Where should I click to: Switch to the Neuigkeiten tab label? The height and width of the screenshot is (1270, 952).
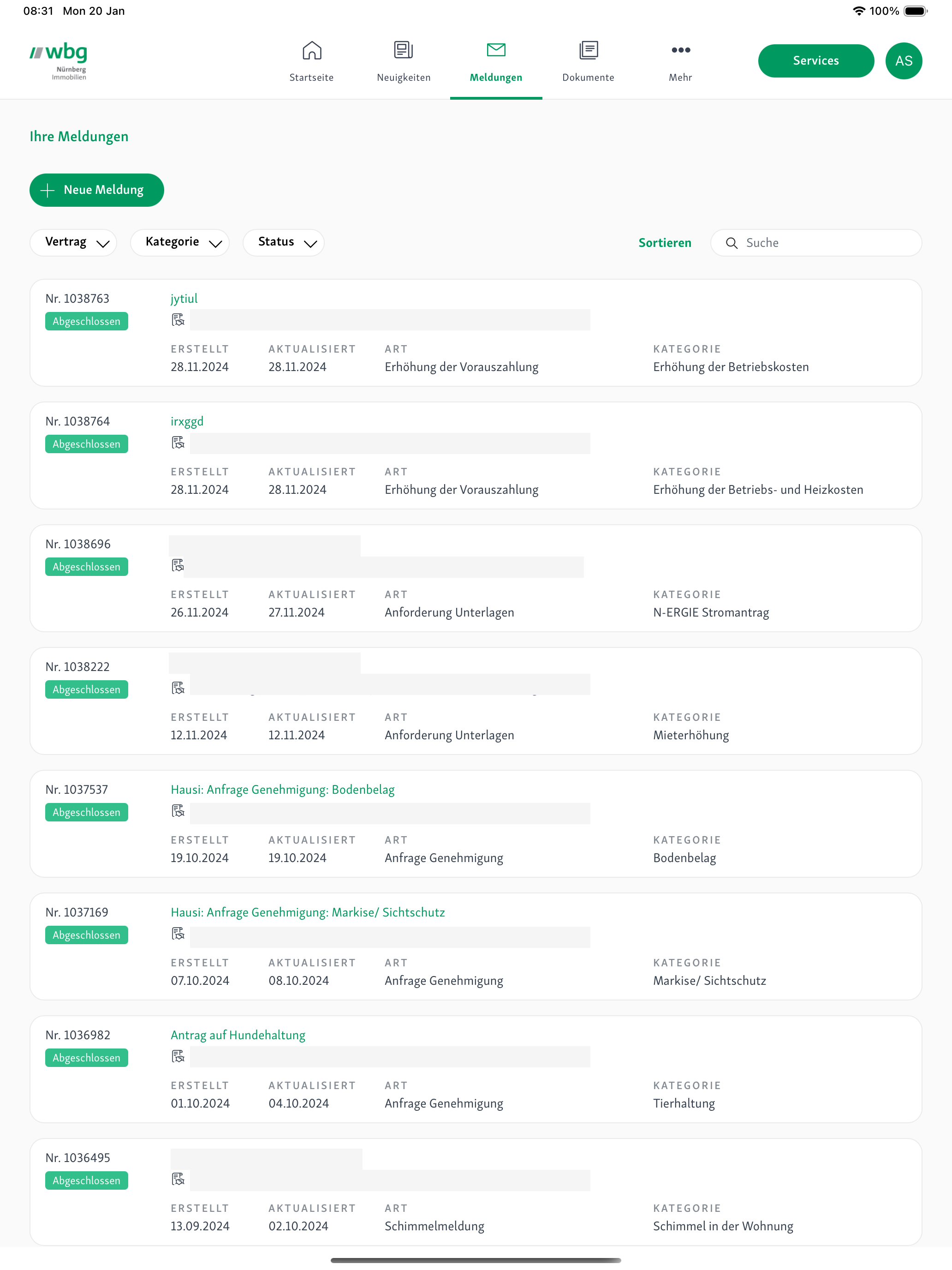click(404, 78)
